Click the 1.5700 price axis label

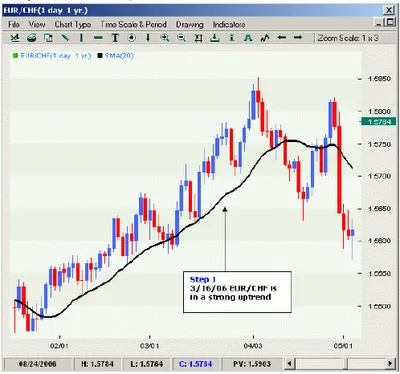click(379, 176)
